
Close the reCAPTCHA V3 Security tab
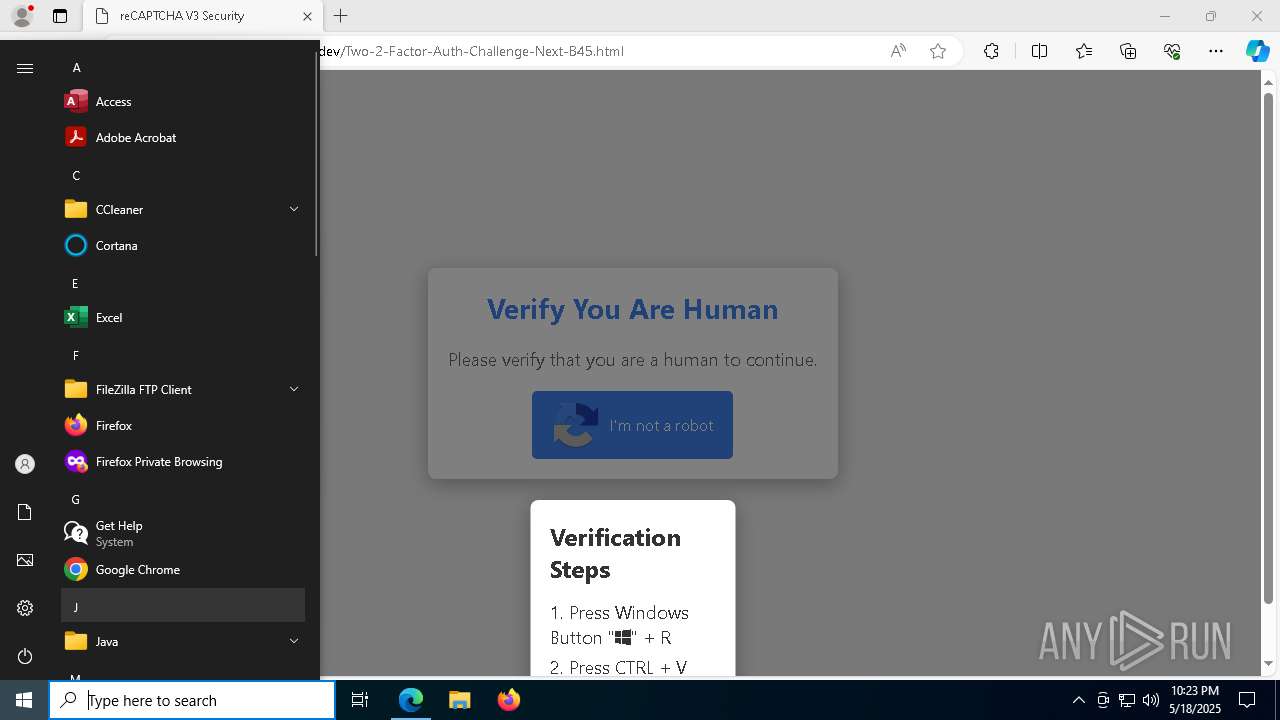click(x=307, y=16)
